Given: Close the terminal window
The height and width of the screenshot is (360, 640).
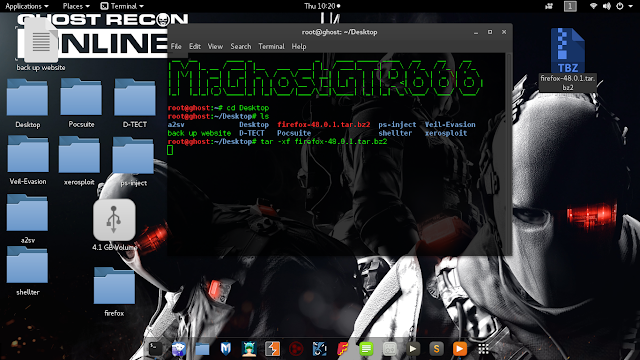Looking at the screenshot, I should (504, 32).
